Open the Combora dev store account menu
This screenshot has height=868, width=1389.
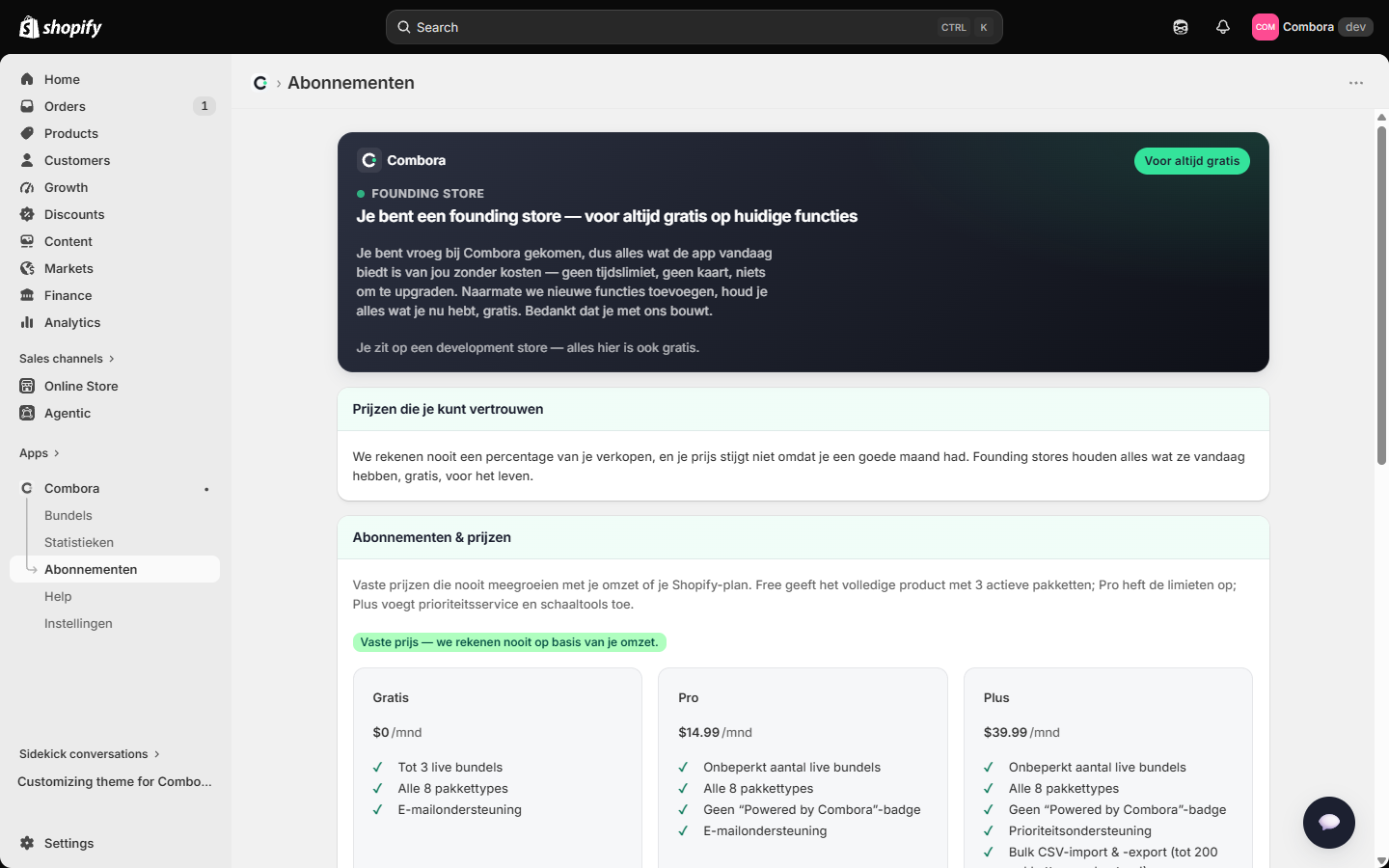1312,27
